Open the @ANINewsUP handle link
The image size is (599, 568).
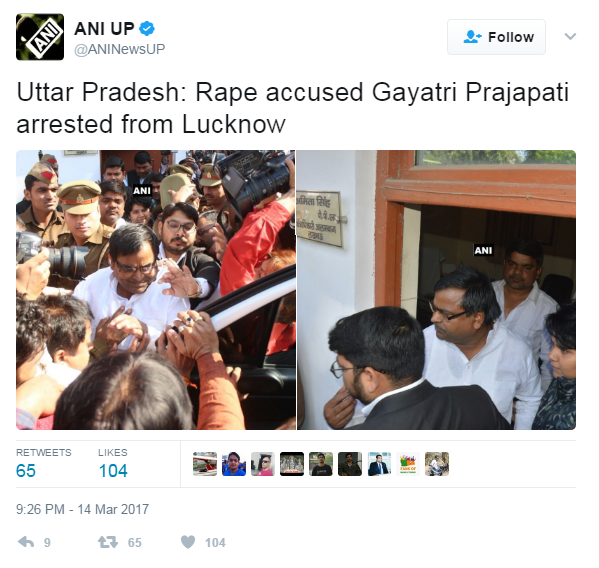tap(119, 49)
